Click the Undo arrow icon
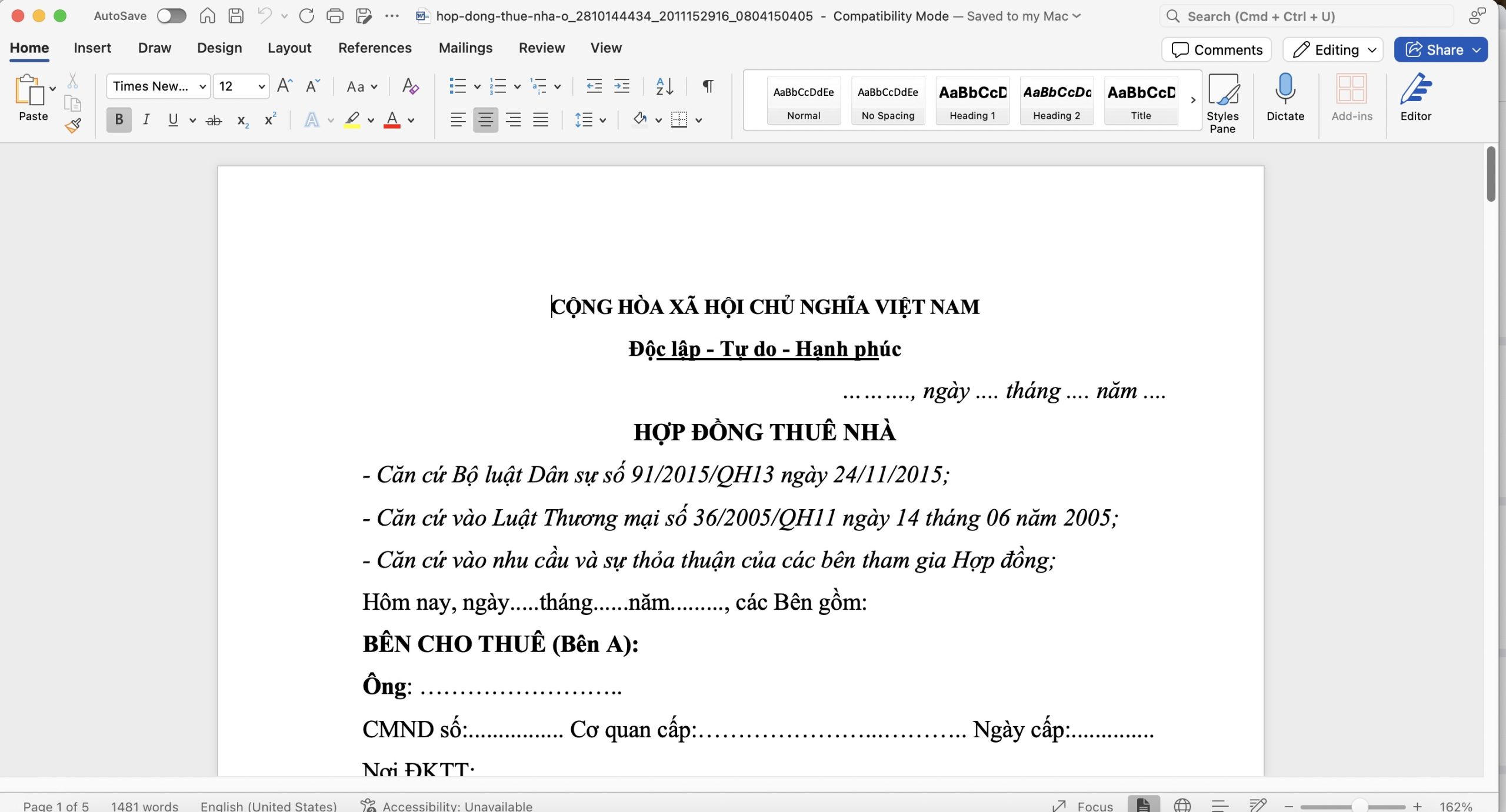Screen dimensions: 1506x812 pyautogui.click(x=265, y=16)
